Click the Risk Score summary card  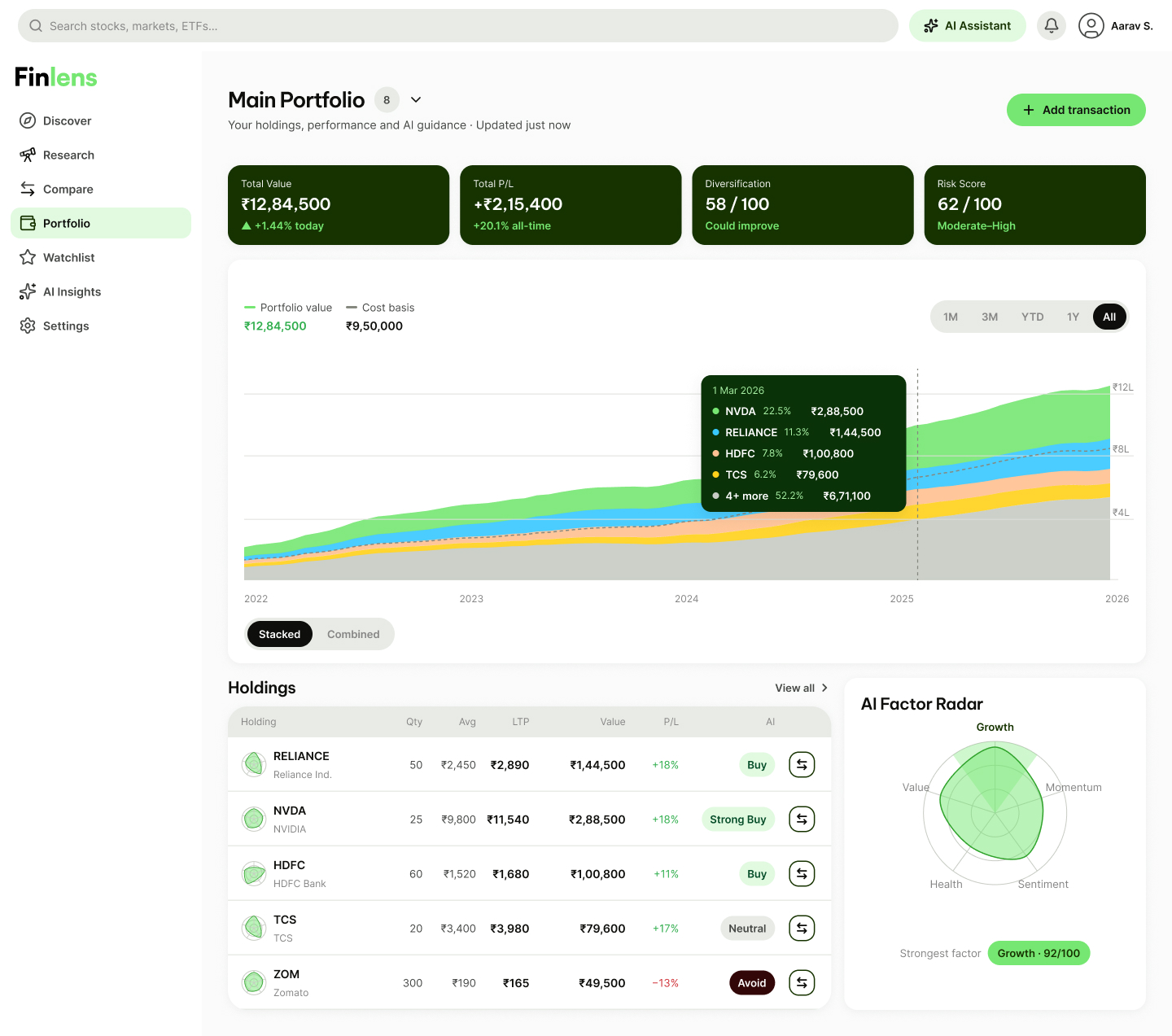point(1035,205)
